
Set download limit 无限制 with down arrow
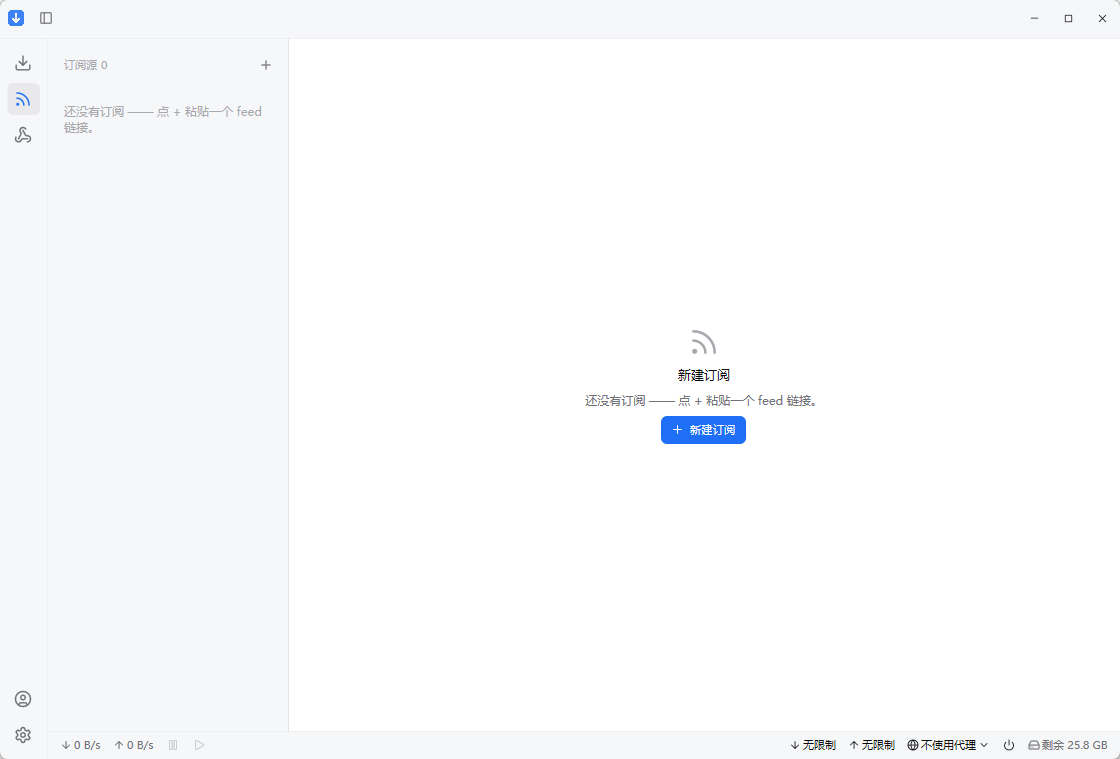(x=813, y=745)
